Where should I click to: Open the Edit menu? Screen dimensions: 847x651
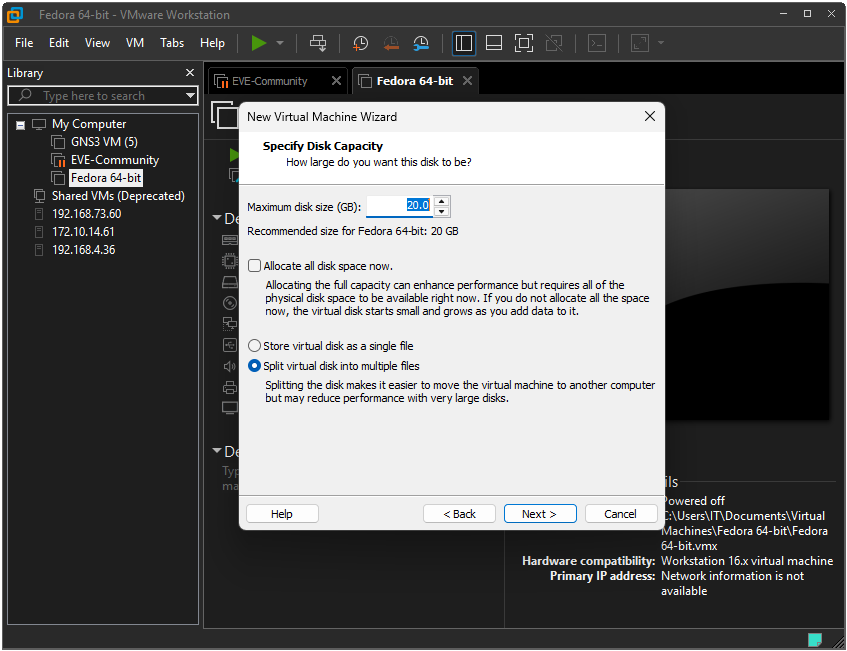[x=59, y=43]
